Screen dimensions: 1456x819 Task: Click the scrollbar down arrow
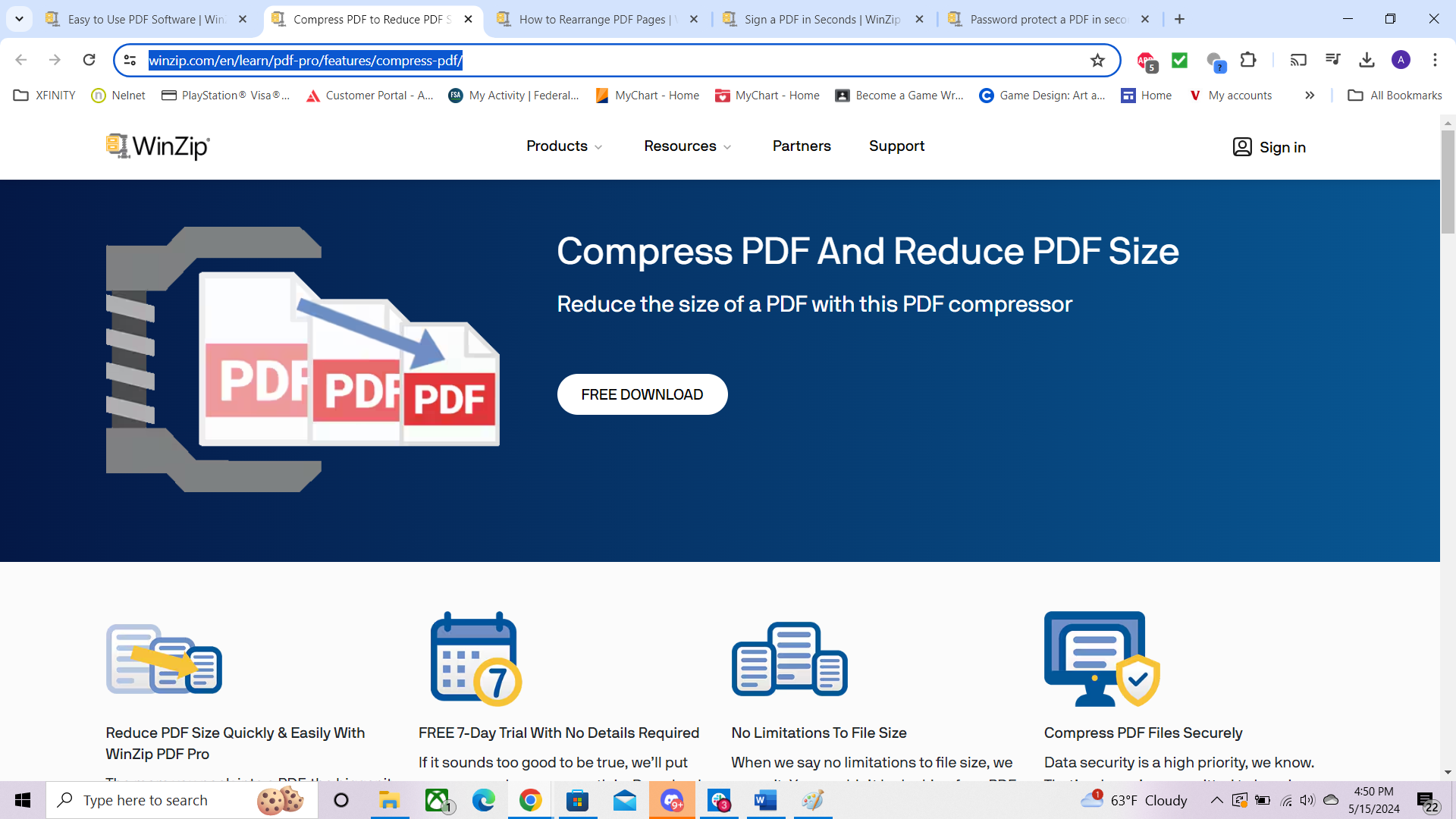1448,772
